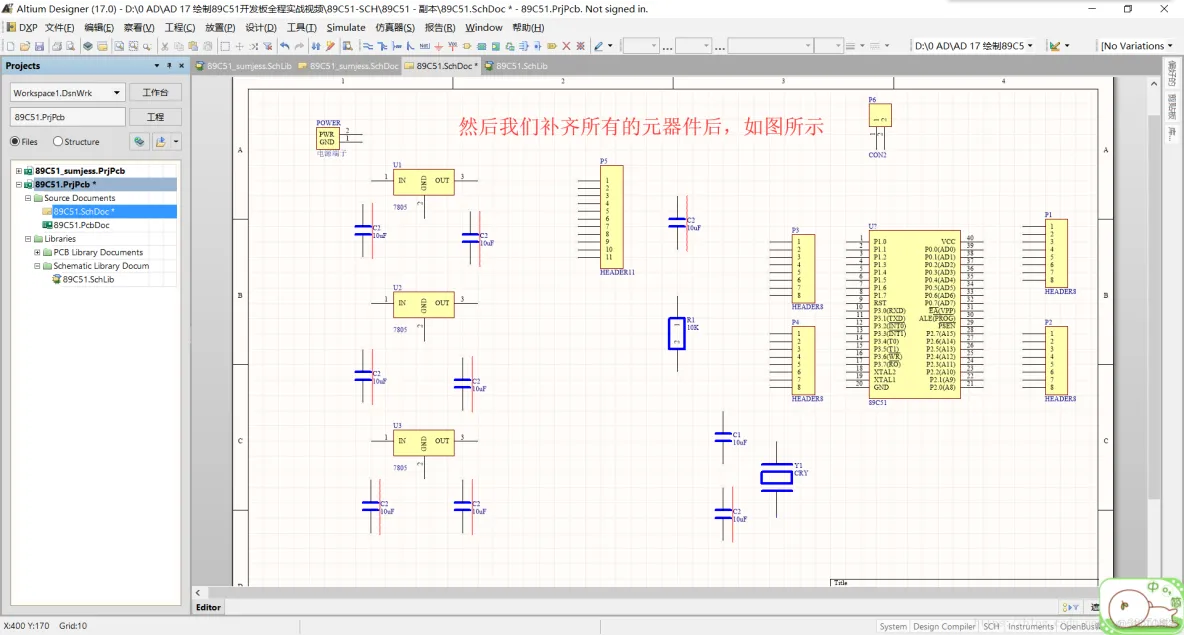Select the GND power port tool

click(x=438, y=46)
